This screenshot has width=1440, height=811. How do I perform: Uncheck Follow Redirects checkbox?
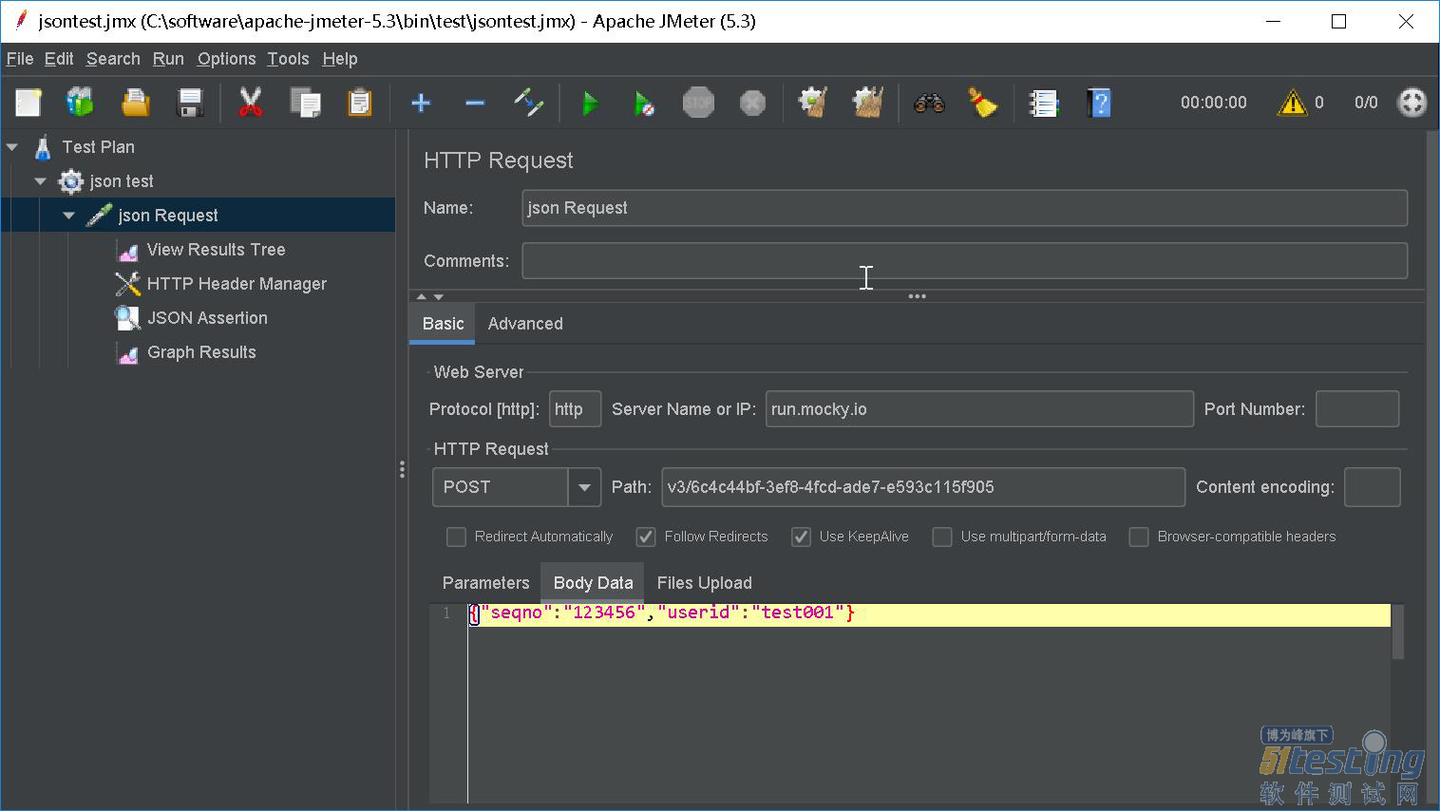click(x=646, y=537)
